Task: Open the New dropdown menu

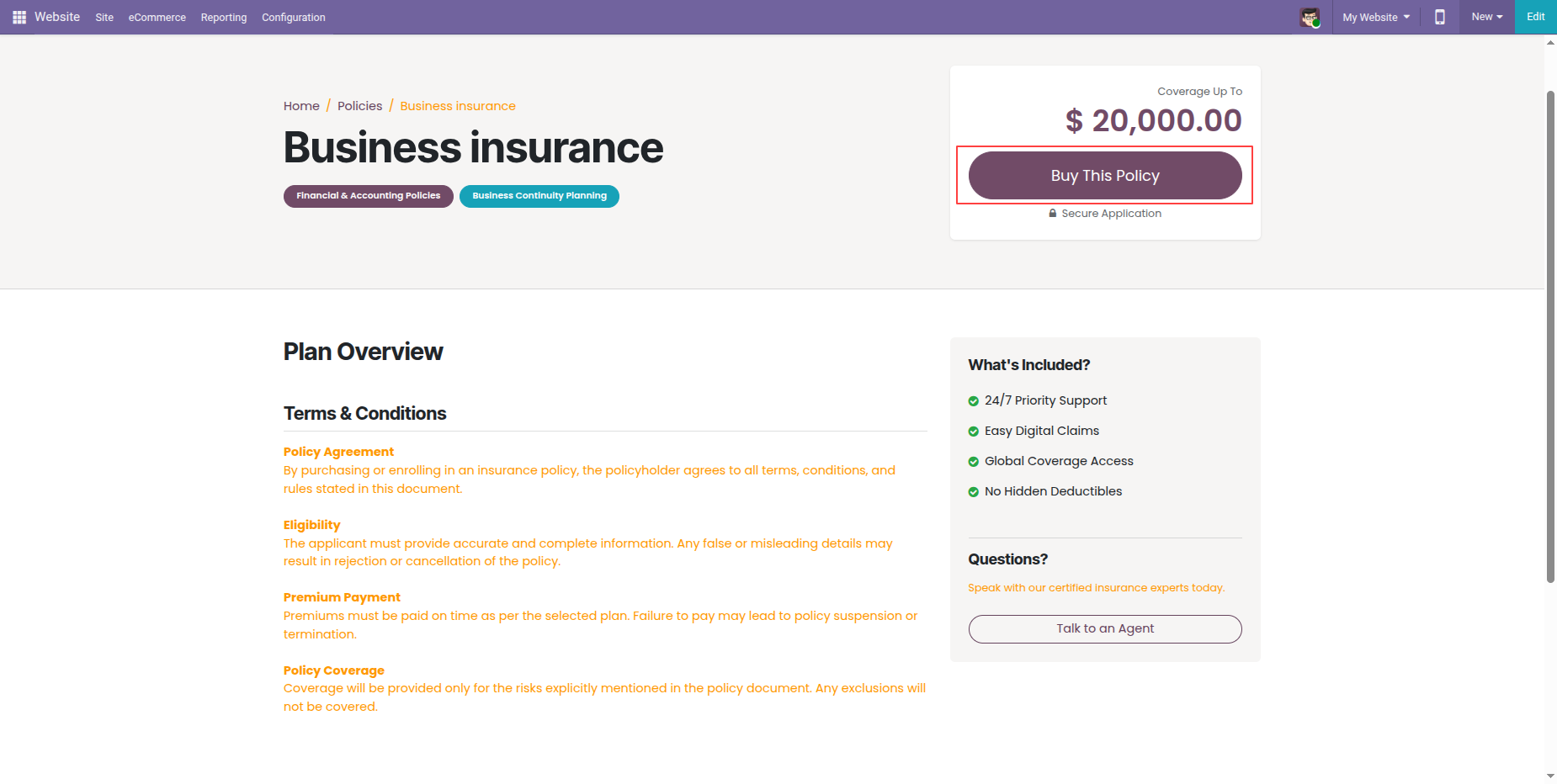Action: point(1487,17)
